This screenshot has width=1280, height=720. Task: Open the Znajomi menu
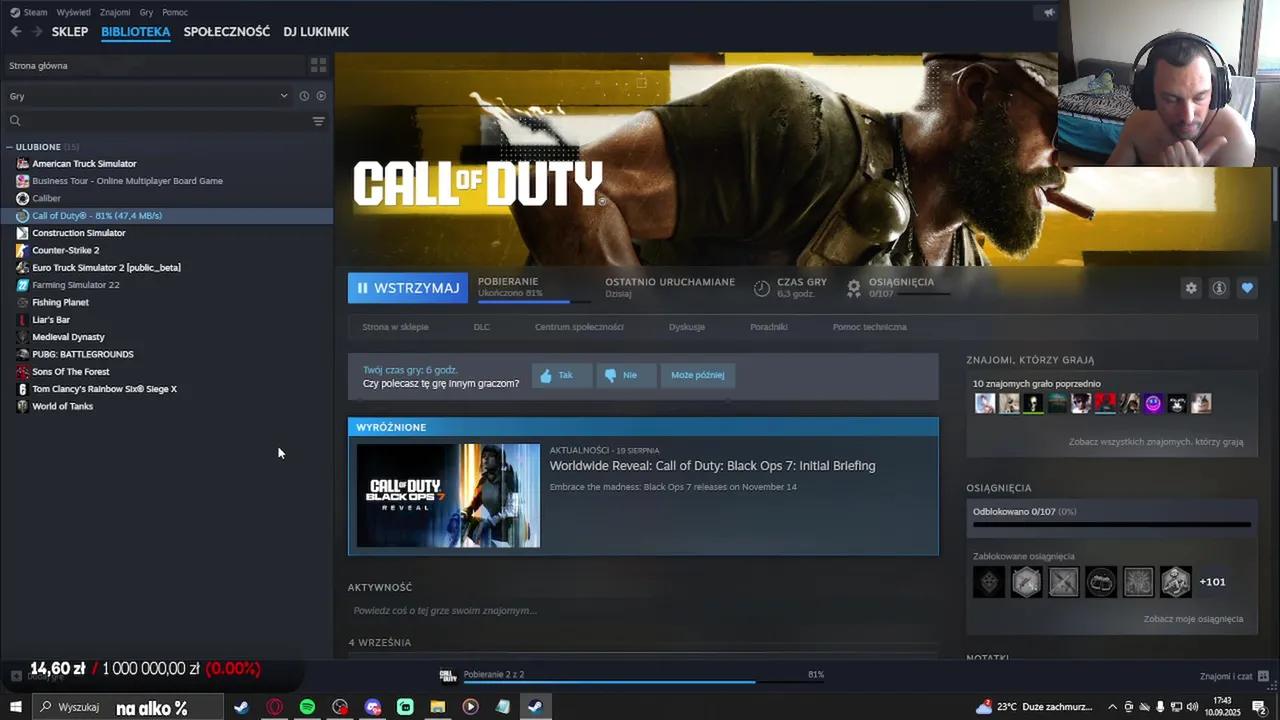coord(115,12)
